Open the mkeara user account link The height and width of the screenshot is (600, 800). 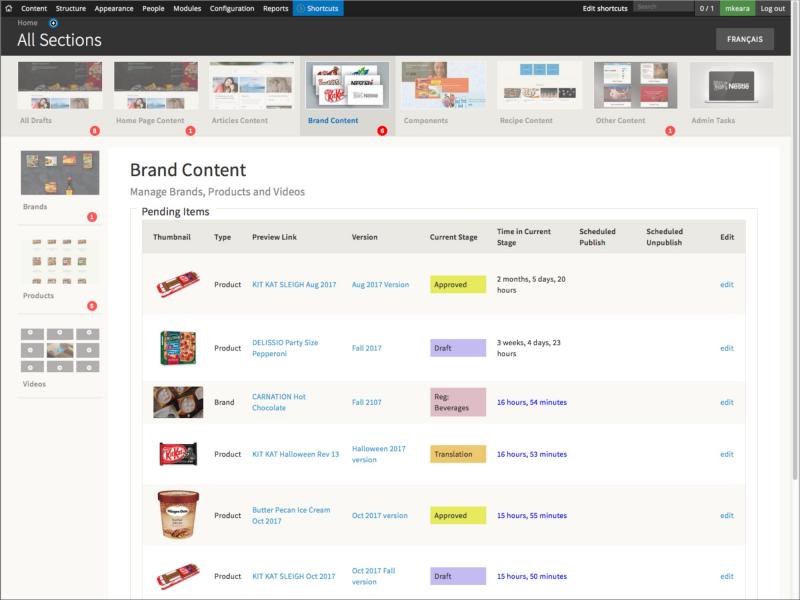[737, 8]
